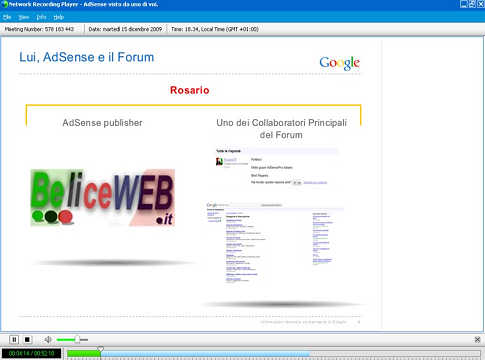Seek to buffered blue area of timeline
This screenshot has width=485, height=360.
(x=205, y=353)
